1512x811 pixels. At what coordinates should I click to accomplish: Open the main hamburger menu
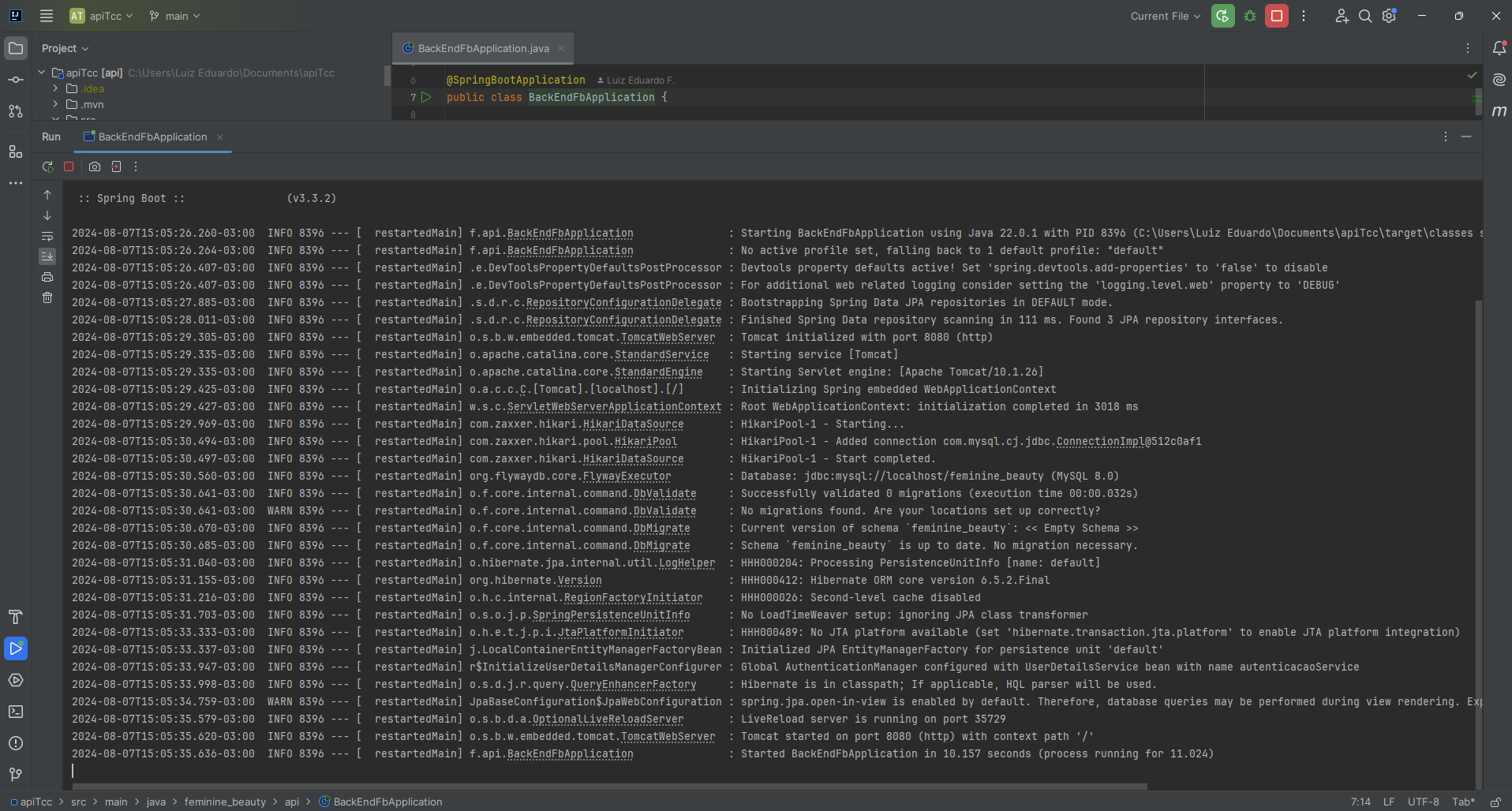(47, 16)
